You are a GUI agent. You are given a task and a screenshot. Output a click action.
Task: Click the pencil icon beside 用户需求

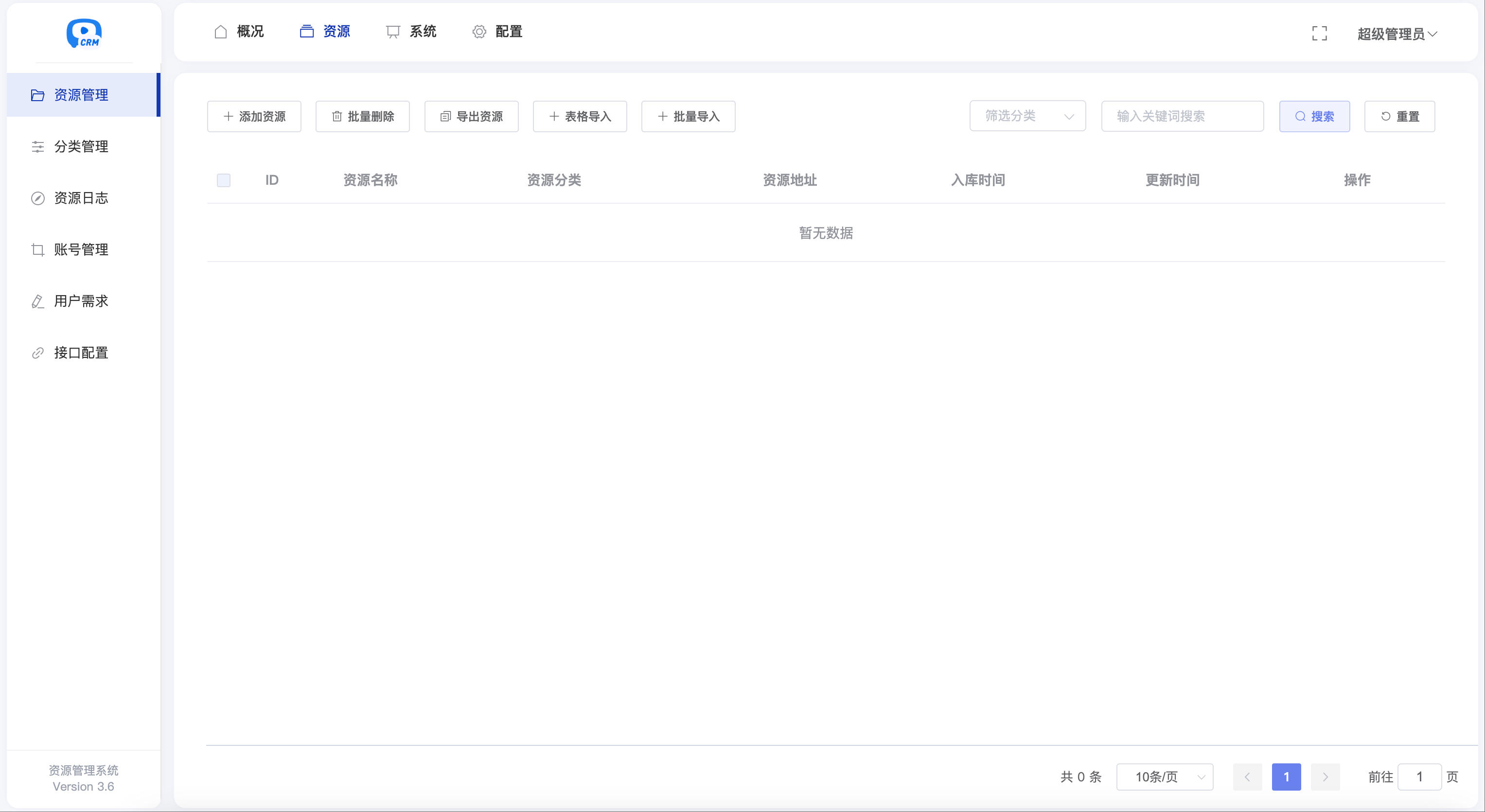[37, 301]
